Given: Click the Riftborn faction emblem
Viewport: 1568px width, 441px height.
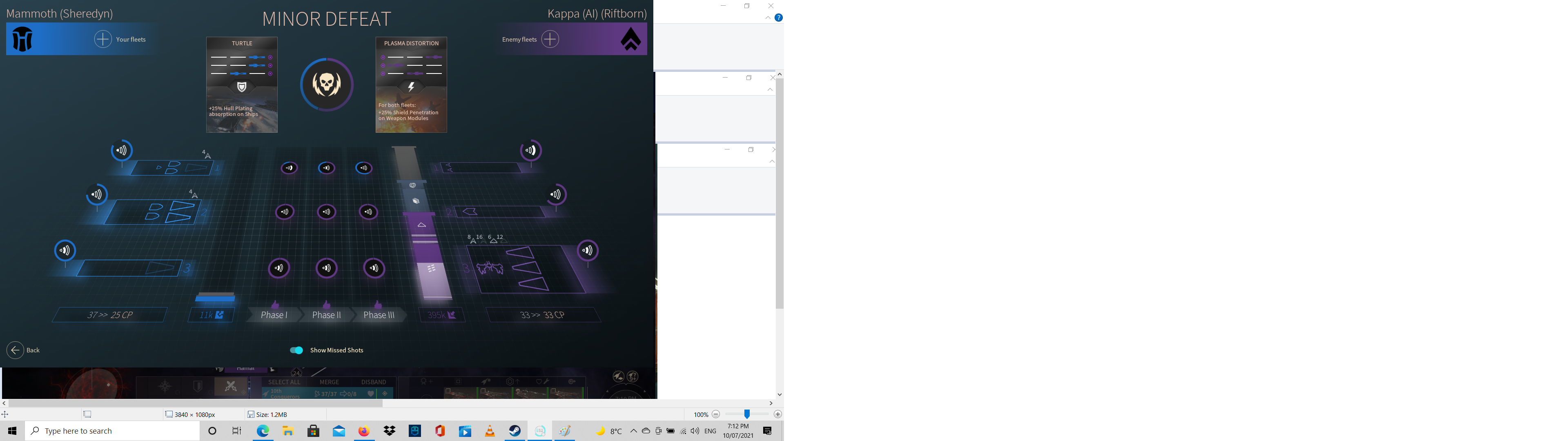Looking at the screenshot, I should pos(630,40).
